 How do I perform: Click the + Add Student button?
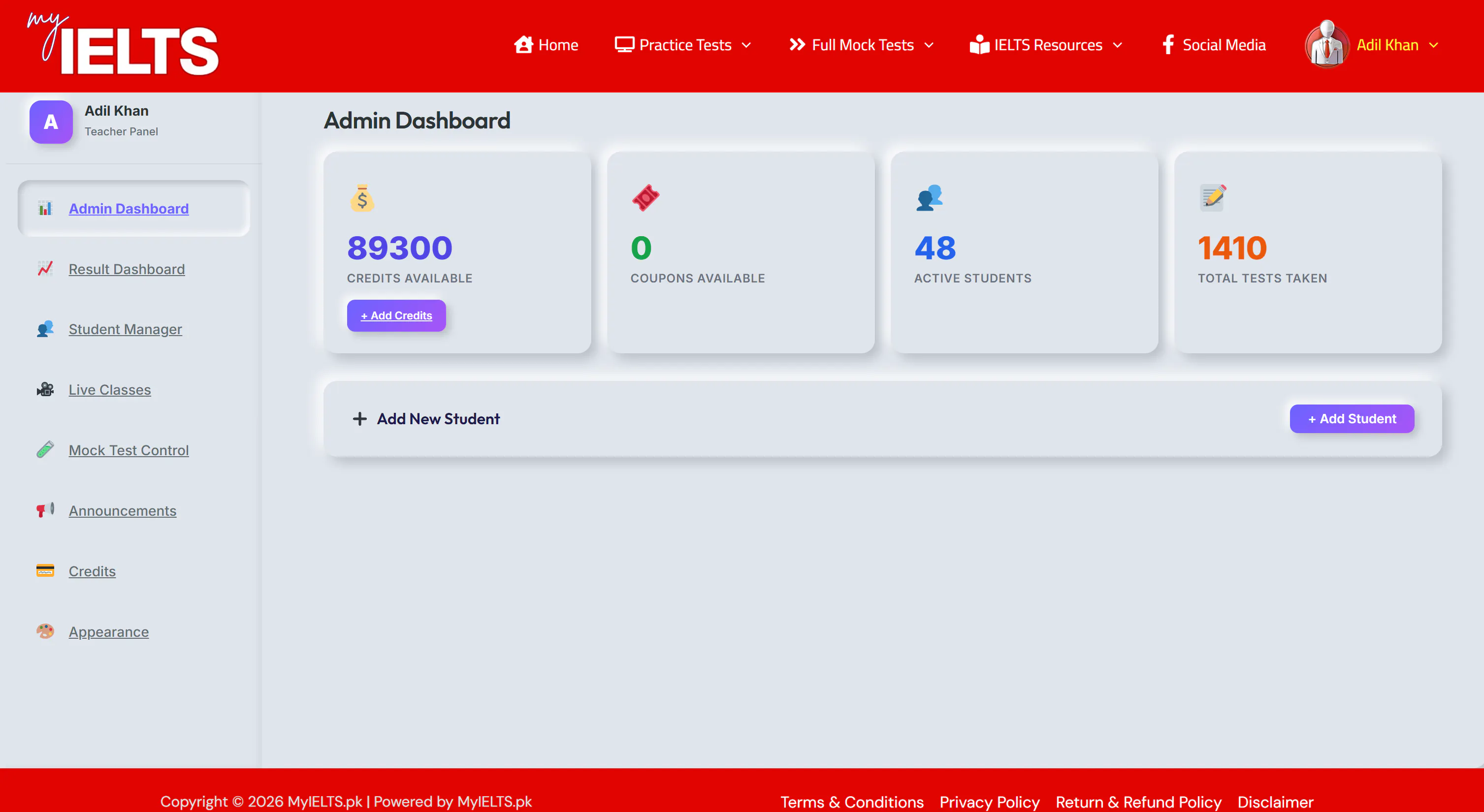1352,419
